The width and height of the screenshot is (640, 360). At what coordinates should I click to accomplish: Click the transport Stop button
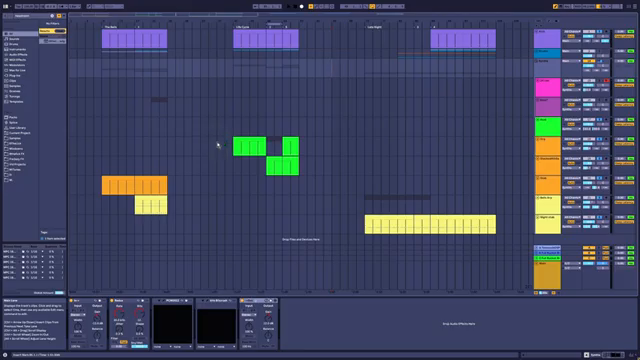[295, 7]
